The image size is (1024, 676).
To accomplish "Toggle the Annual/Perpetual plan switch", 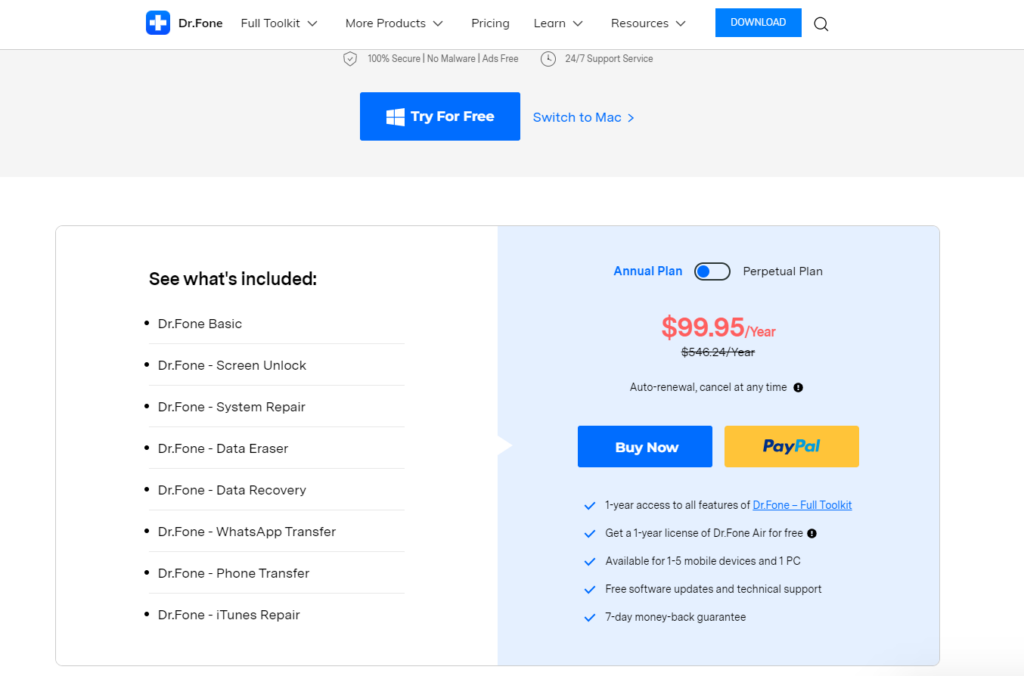I will 713,271.
